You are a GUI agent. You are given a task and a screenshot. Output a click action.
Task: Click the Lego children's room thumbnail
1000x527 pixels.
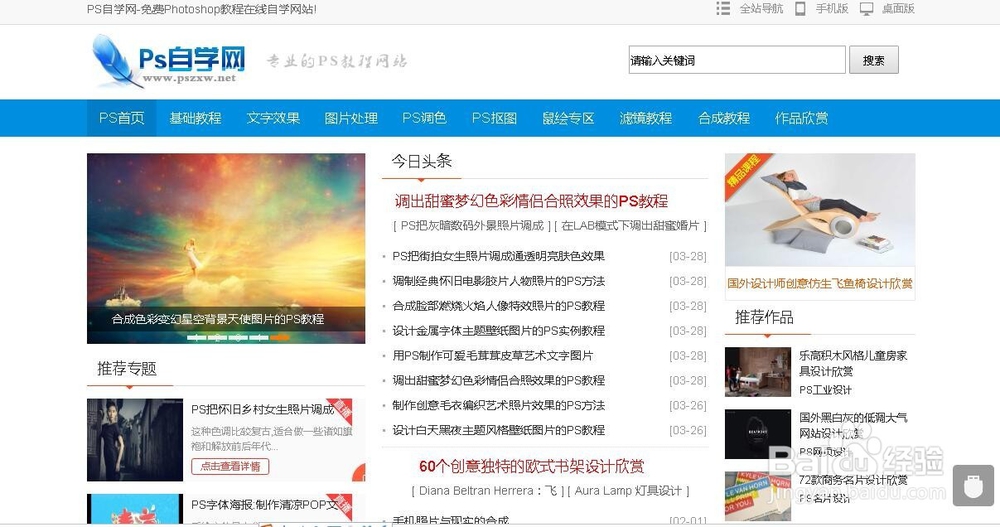(758, 371)
